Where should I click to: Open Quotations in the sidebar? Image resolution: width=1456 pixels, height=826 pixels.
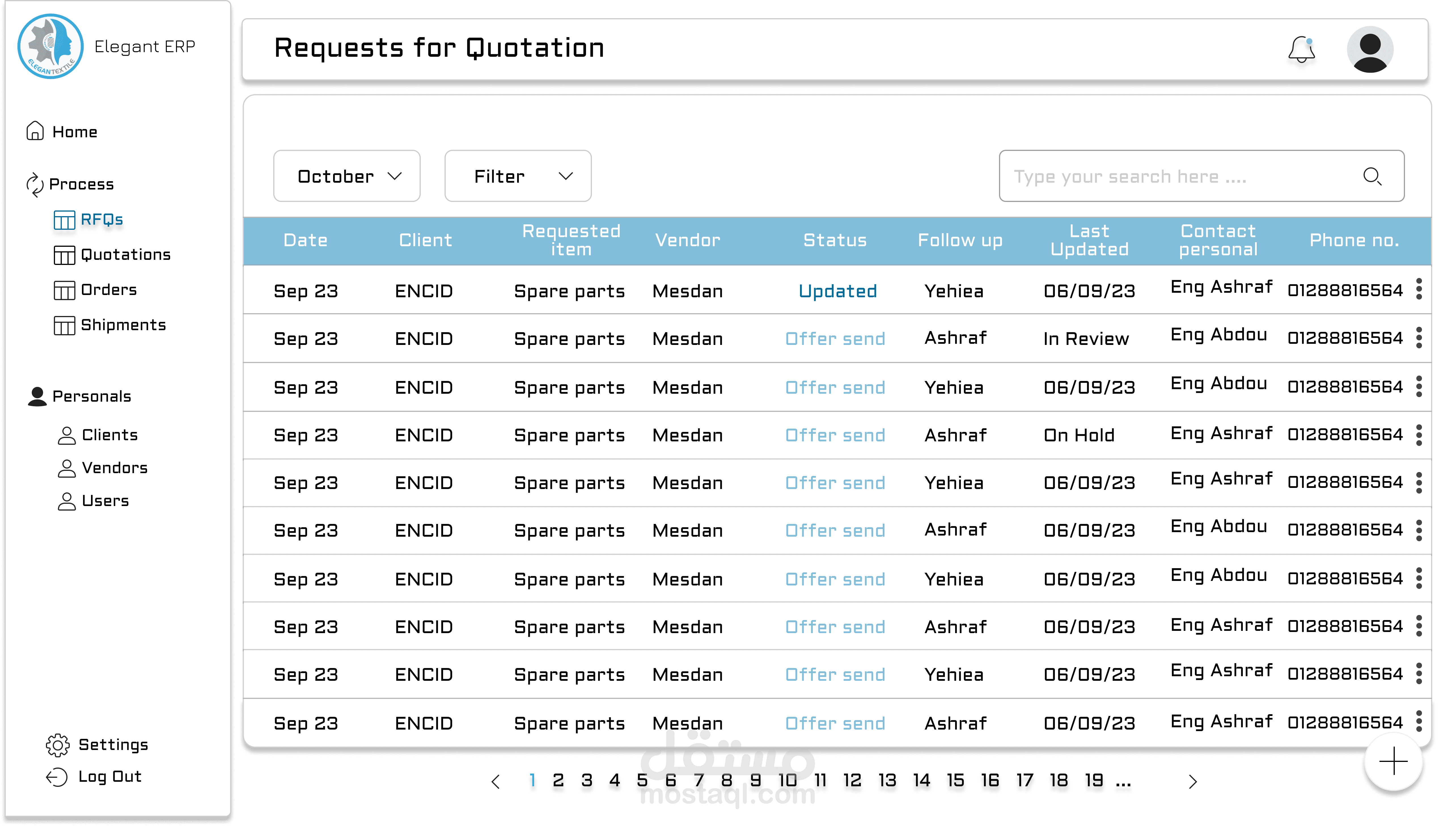(x=125, y=255)
